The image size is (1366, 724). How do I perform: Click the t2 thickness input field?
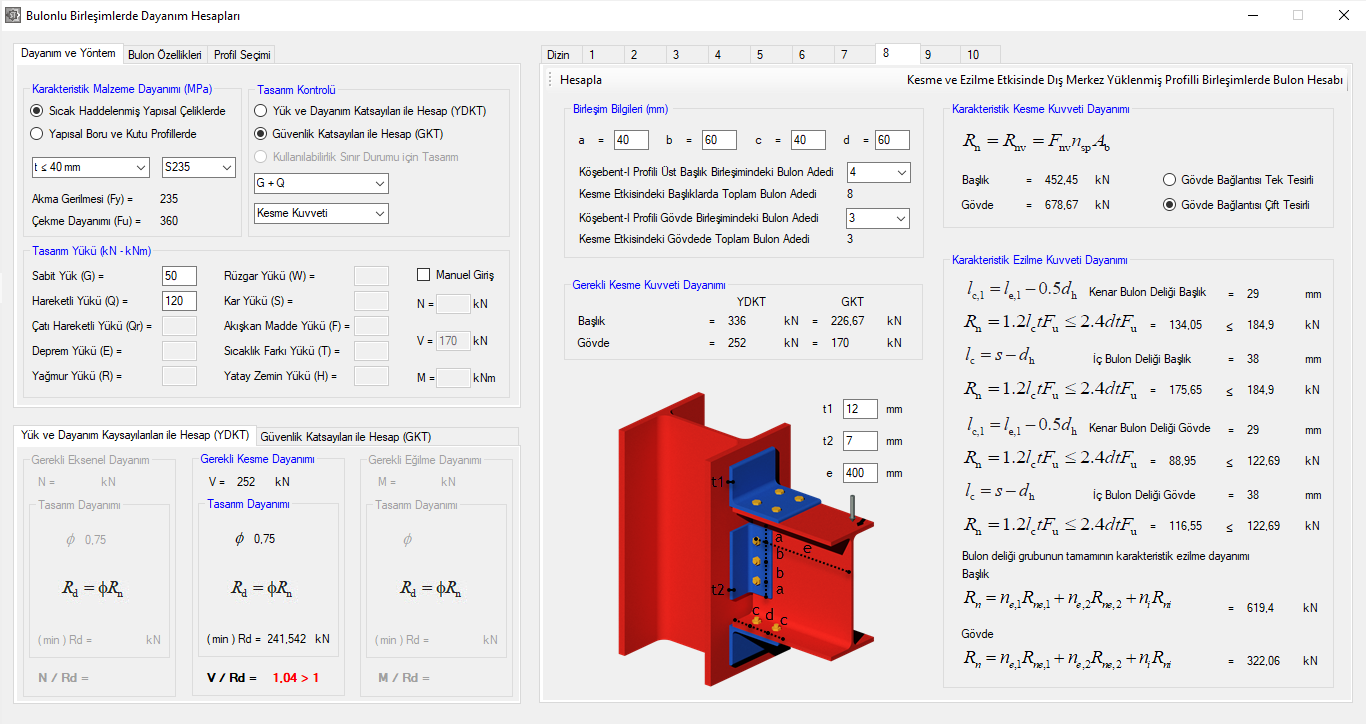(860, 441)
